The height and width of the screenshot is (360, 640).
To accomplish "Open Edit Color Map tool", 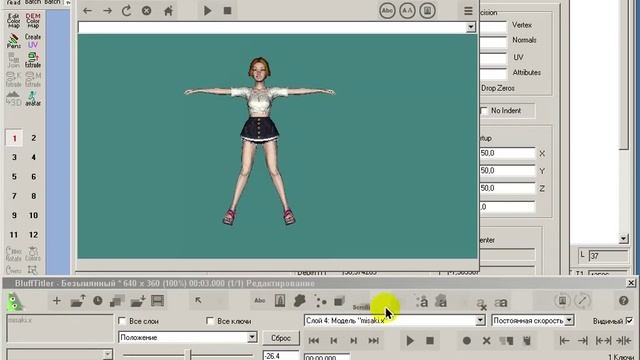I will (x=13, y=20).
